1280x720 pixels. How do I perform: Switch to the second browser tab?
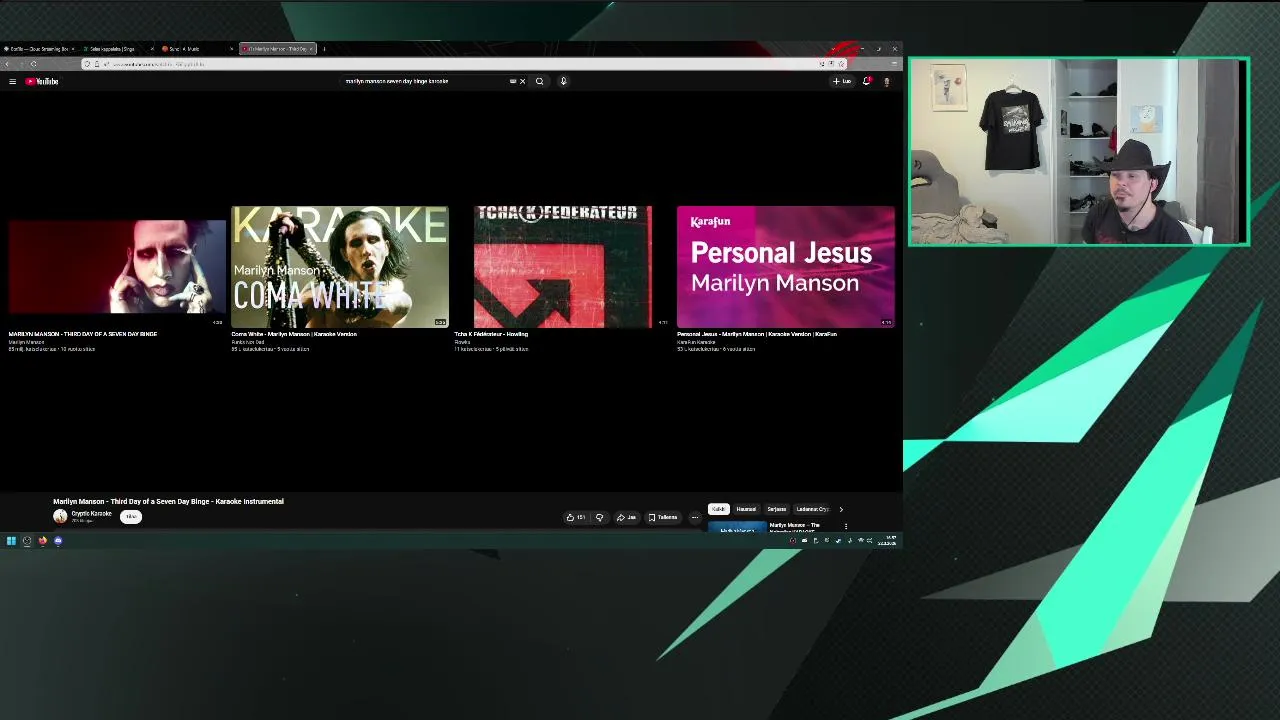(x=118, y=48)
